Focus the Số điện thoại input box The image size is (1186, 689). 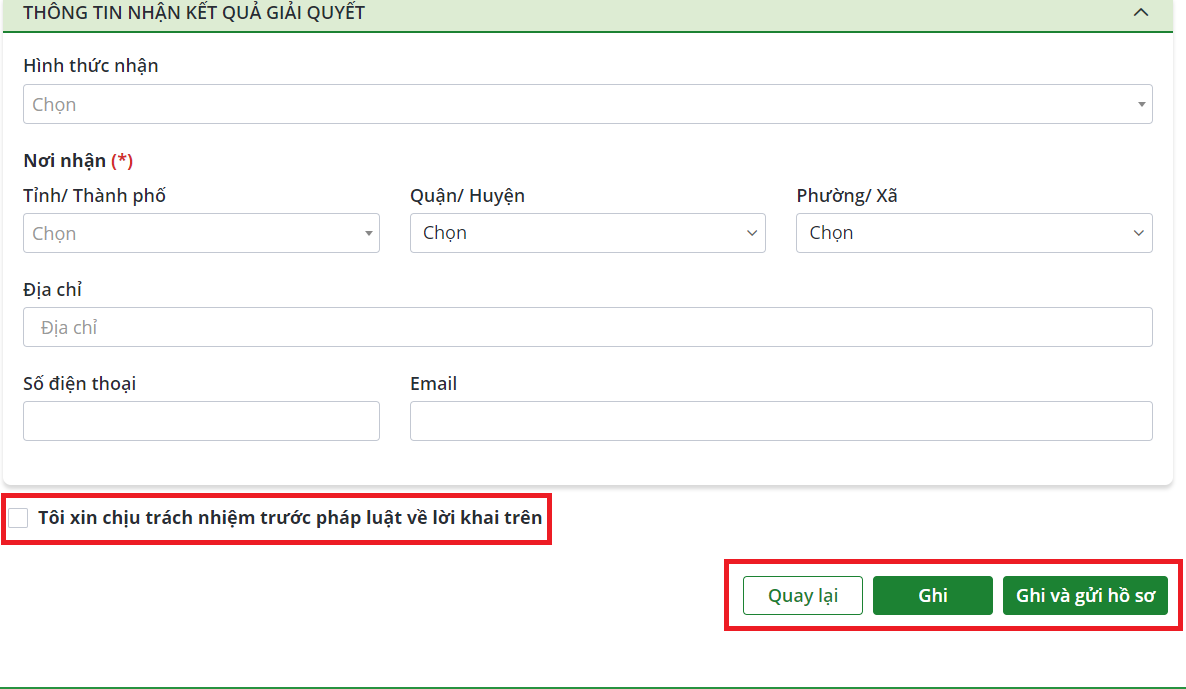tap(201, 421)
